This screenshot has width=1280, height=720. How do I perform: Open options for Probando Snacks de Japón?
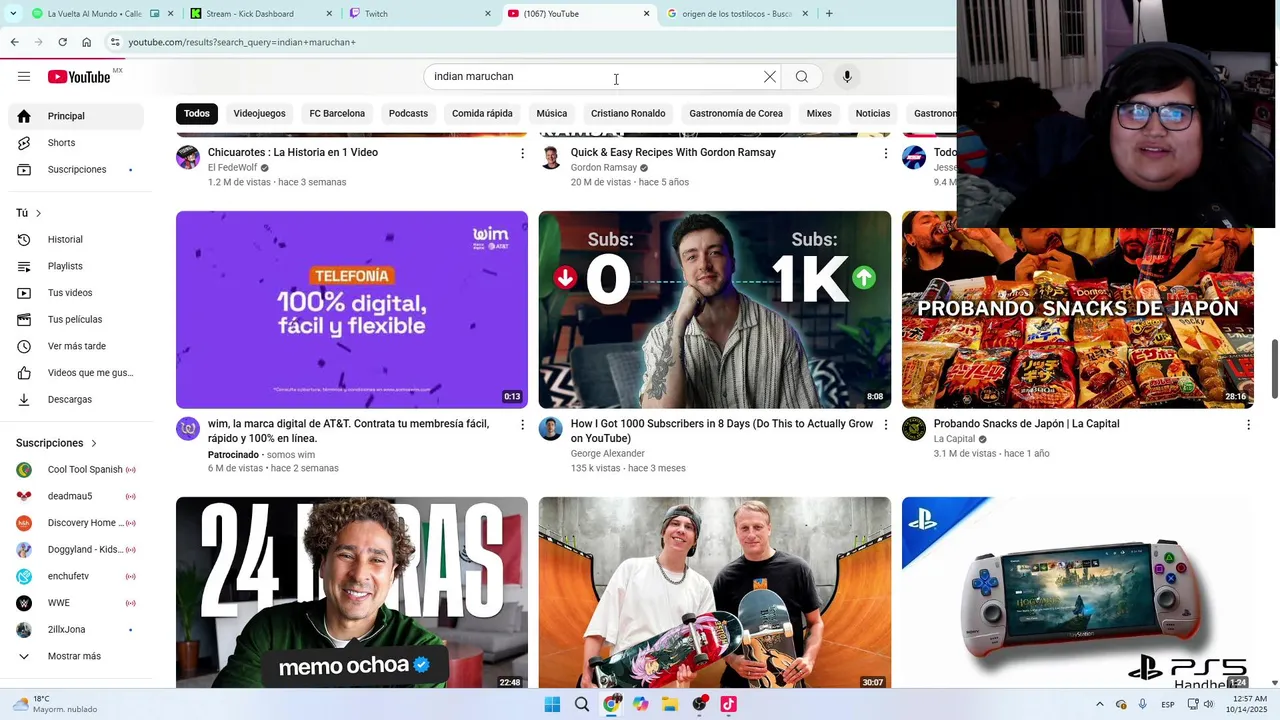[1248, 425]
